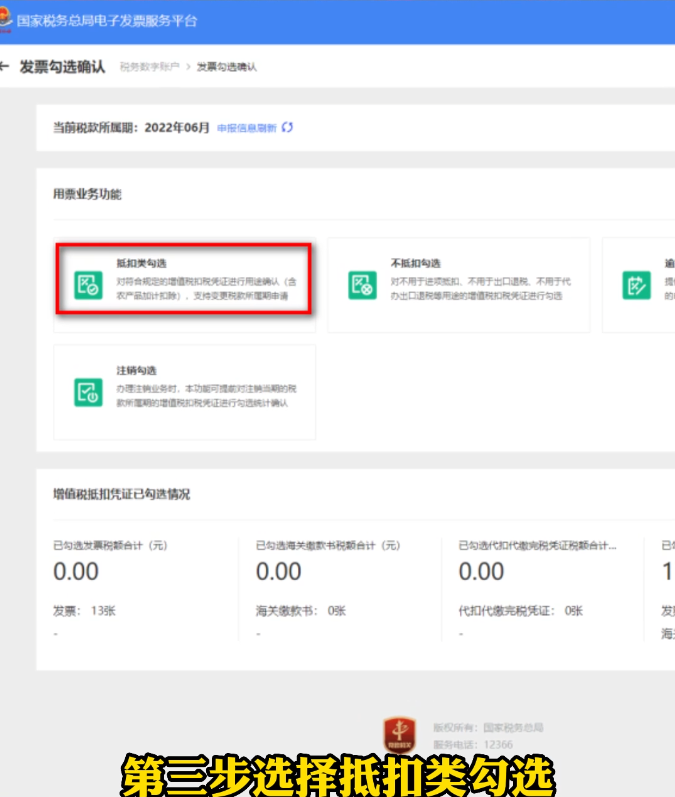Open the 不抵扣勾选 card title
The image size is (675, 797).
coord(413,263)
